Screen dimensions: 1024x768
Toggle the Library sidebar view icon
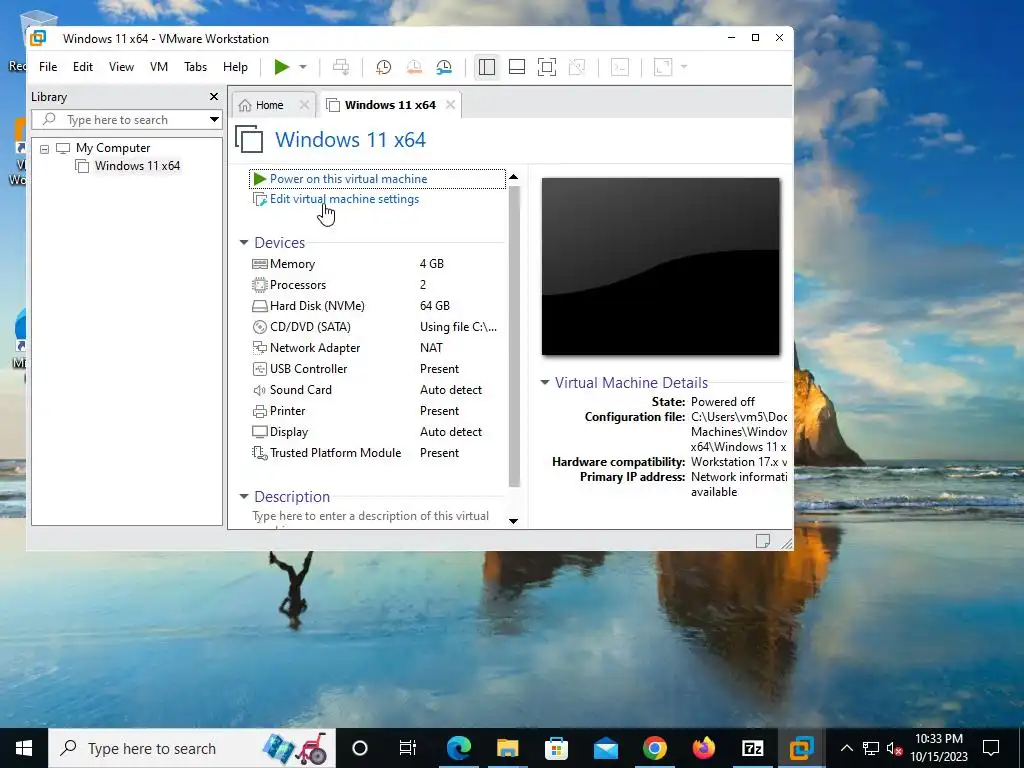coord(487,67)
